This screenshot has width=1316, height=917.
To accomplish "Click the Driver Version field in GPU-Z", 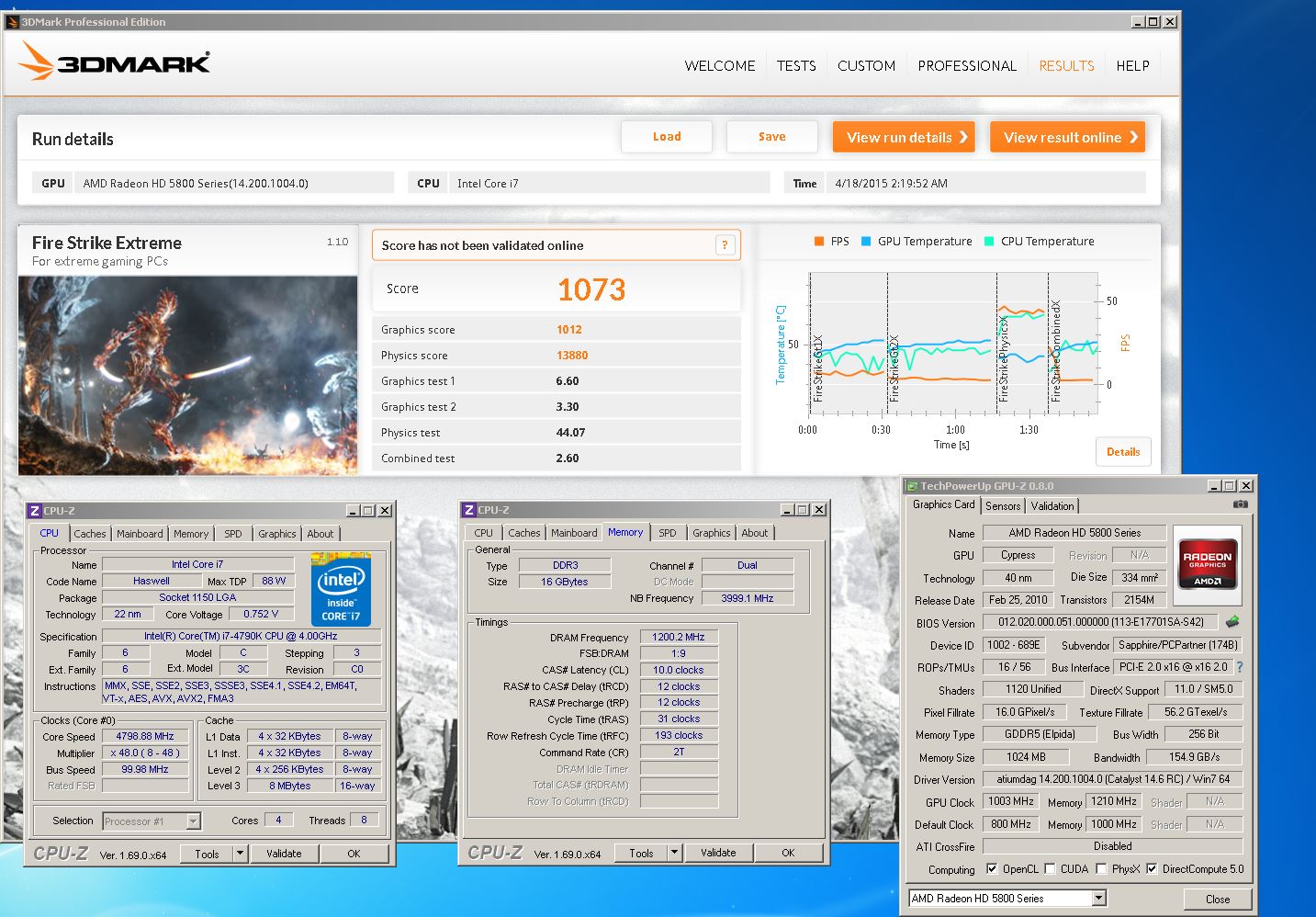I will pyautogui.click(x=1112, y=779).
